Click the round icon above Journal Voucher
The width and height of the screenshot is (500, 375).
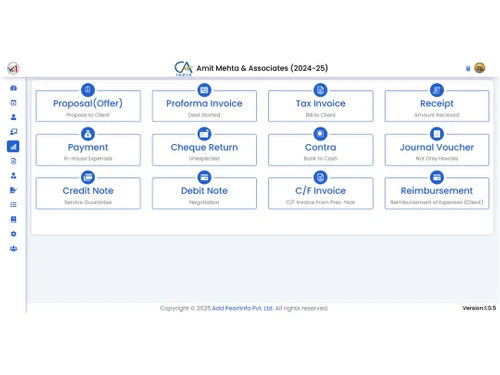(x=437, y=134)
